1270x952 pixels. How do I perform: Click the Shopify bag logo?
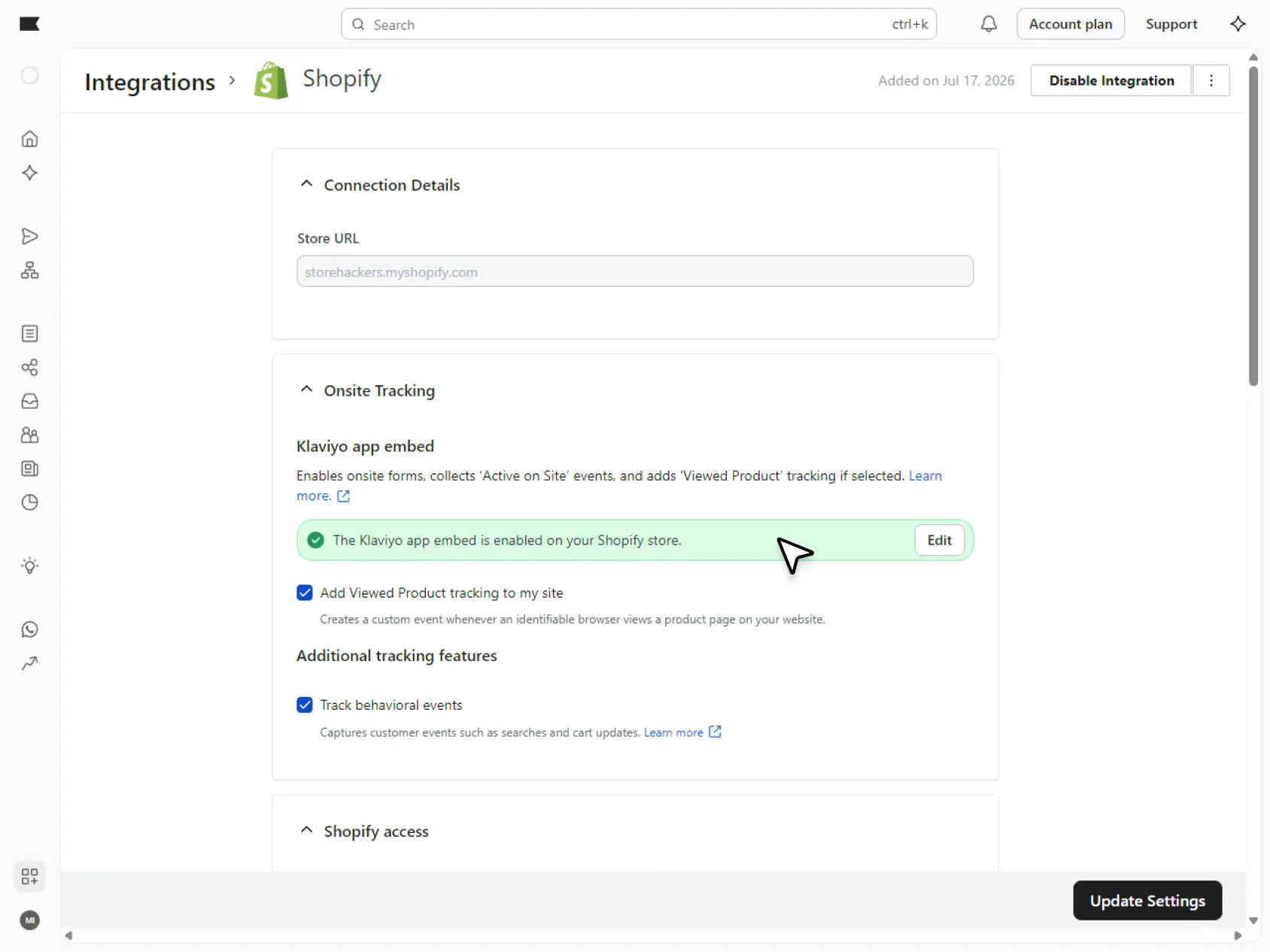(271, 80)
